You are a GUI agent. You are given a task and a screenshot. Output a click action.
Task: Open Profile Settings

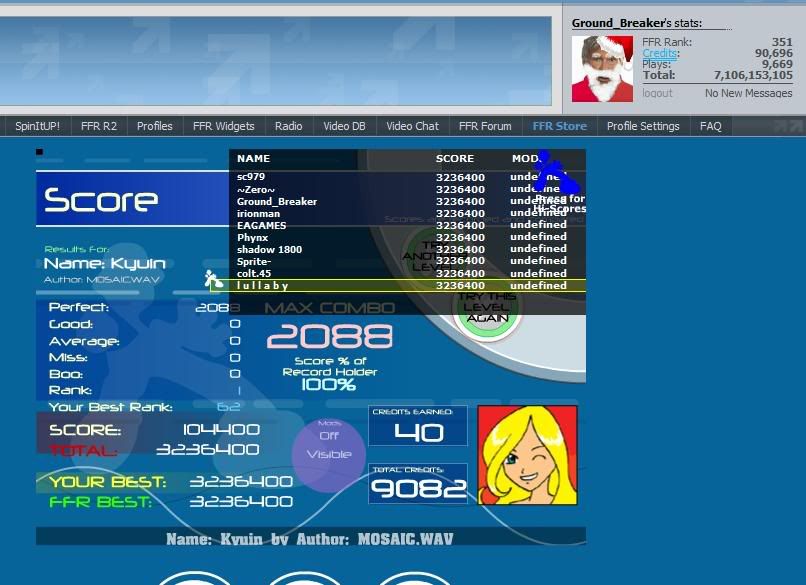pos(643,126)
